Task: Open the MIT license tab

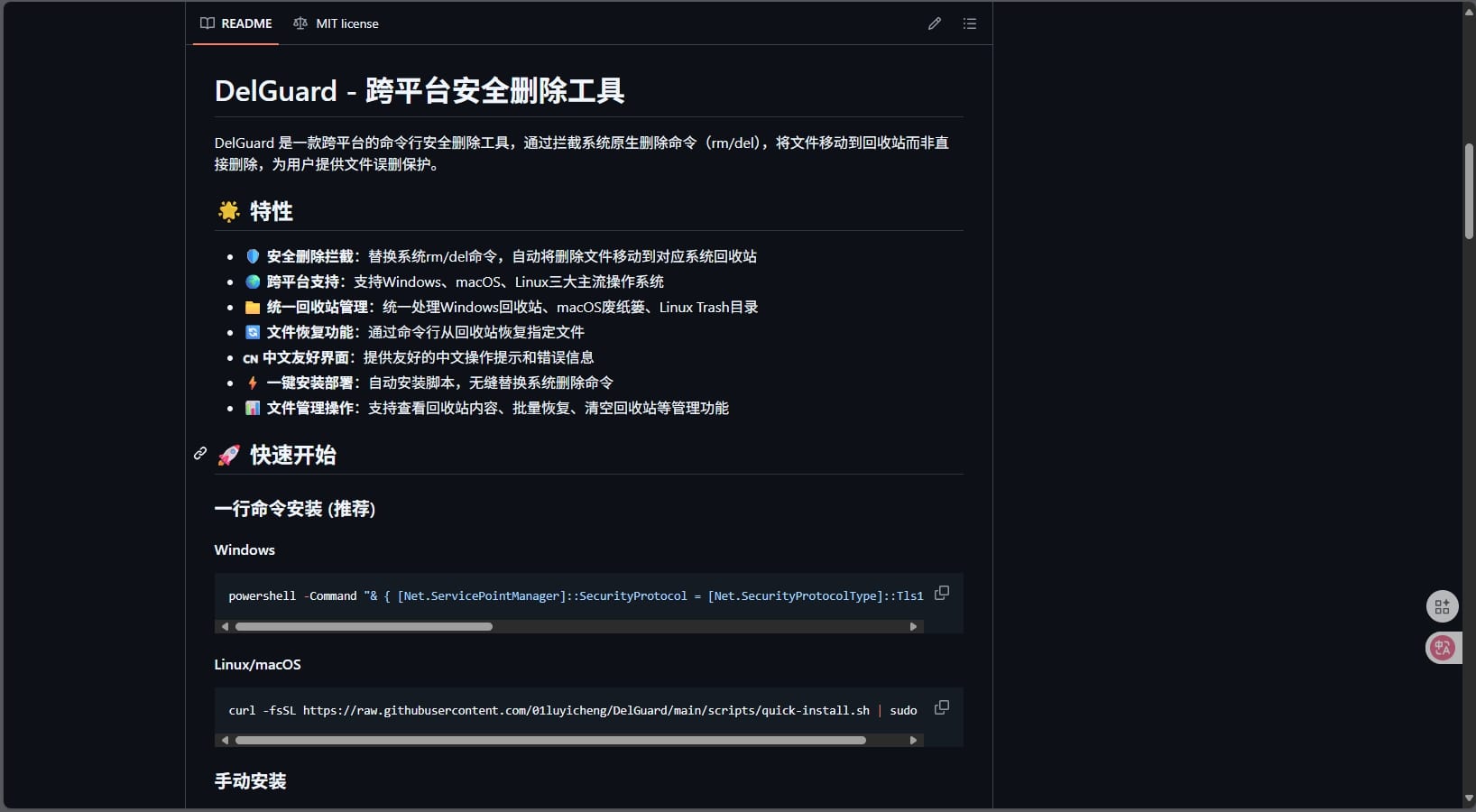Action: pos(346,23)
